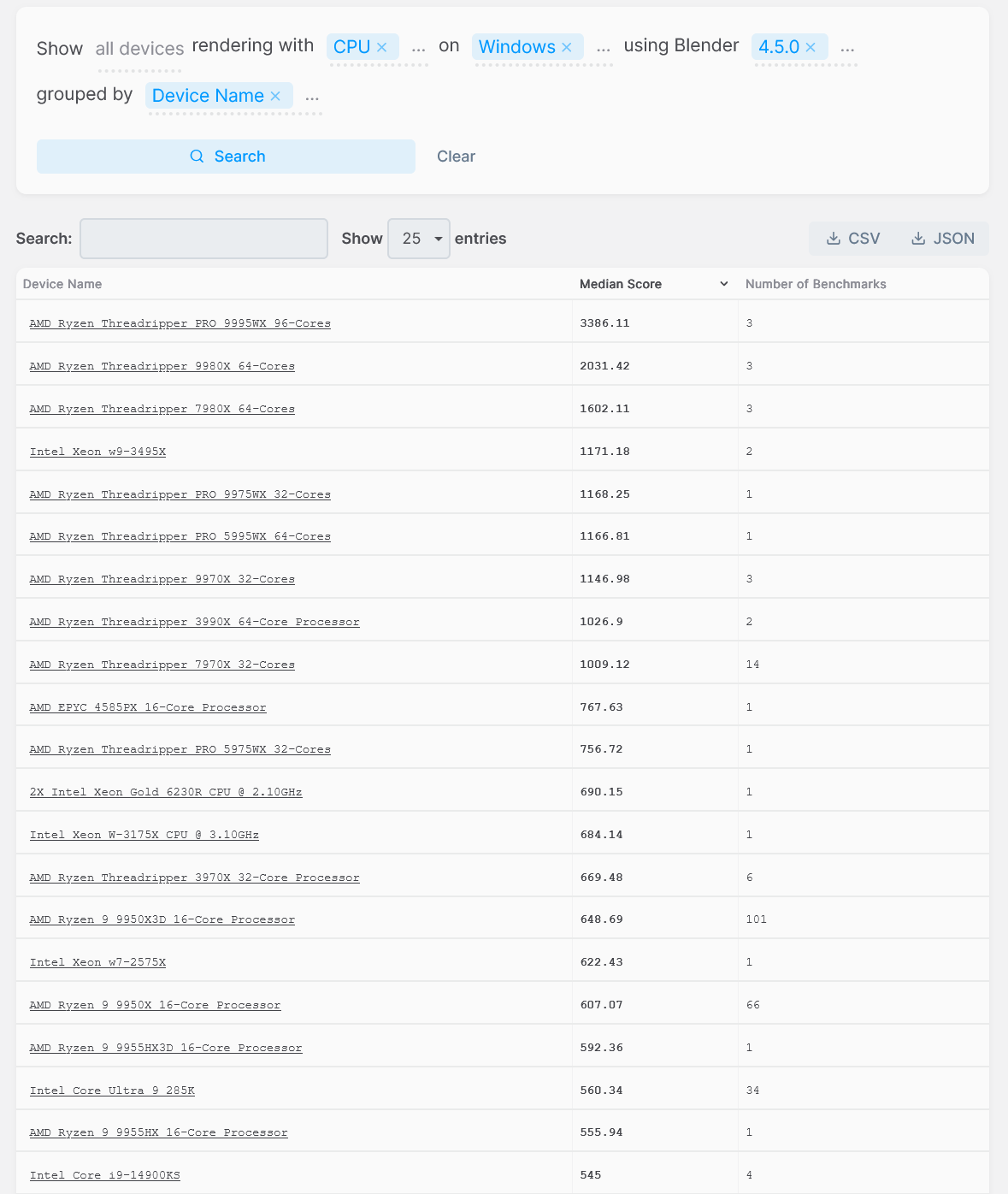Select benchmark count 101 cell

point(864,919)
